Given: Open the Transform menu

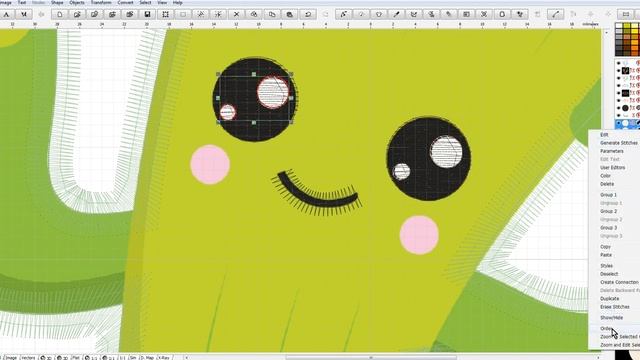Looking at the screenshot, I should tap(101, 2).
